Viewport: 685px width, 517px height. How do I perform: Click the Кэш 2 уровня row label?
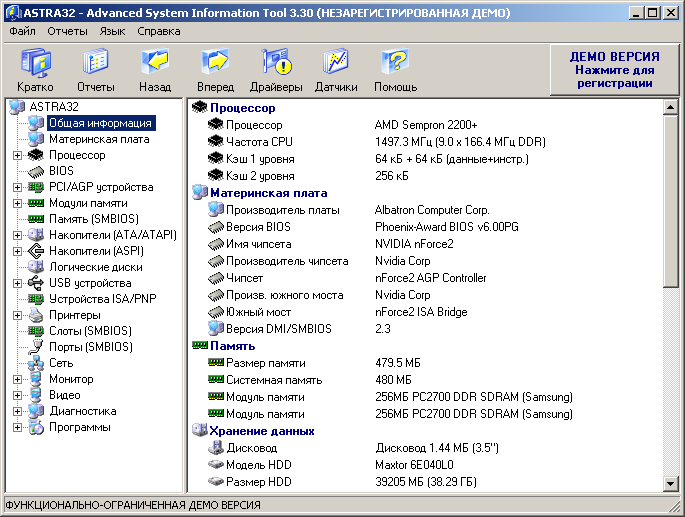pos(260,176)
